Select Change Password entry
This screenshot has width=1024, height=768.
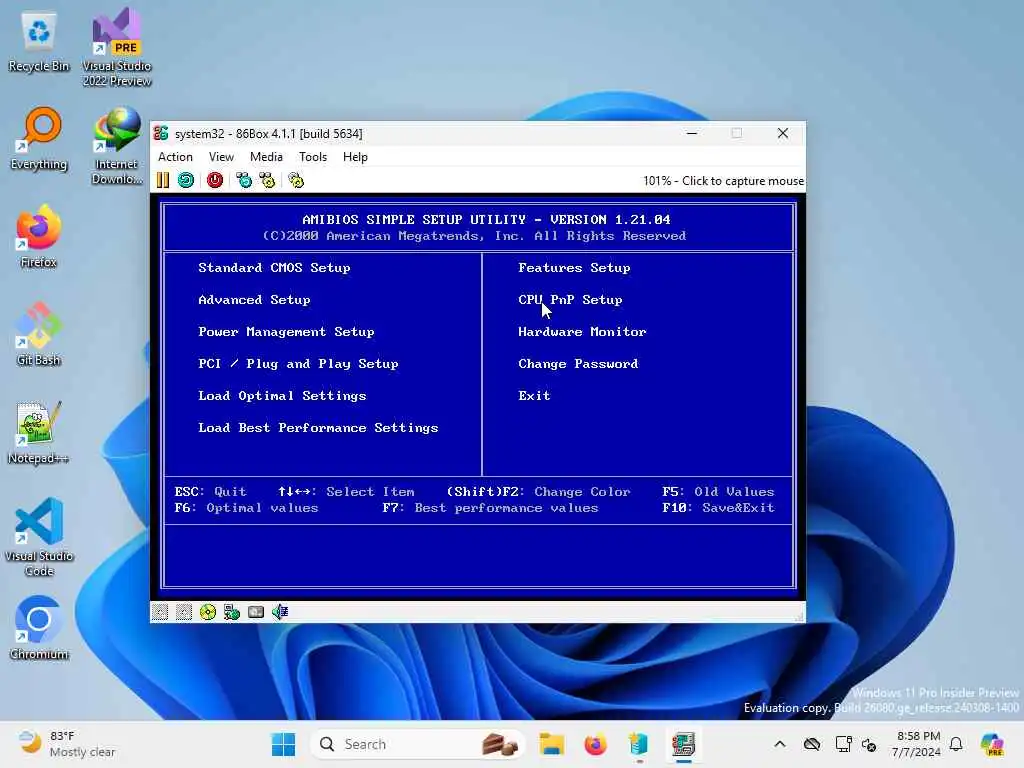(x=578, y=364)
